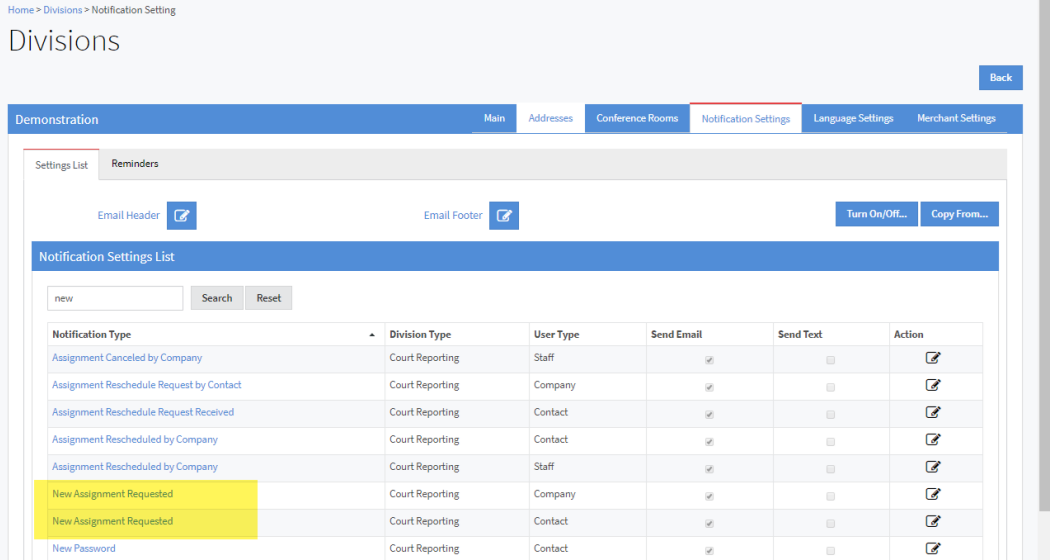
Task: Open the Email Header edit icon
Action: 182,215
